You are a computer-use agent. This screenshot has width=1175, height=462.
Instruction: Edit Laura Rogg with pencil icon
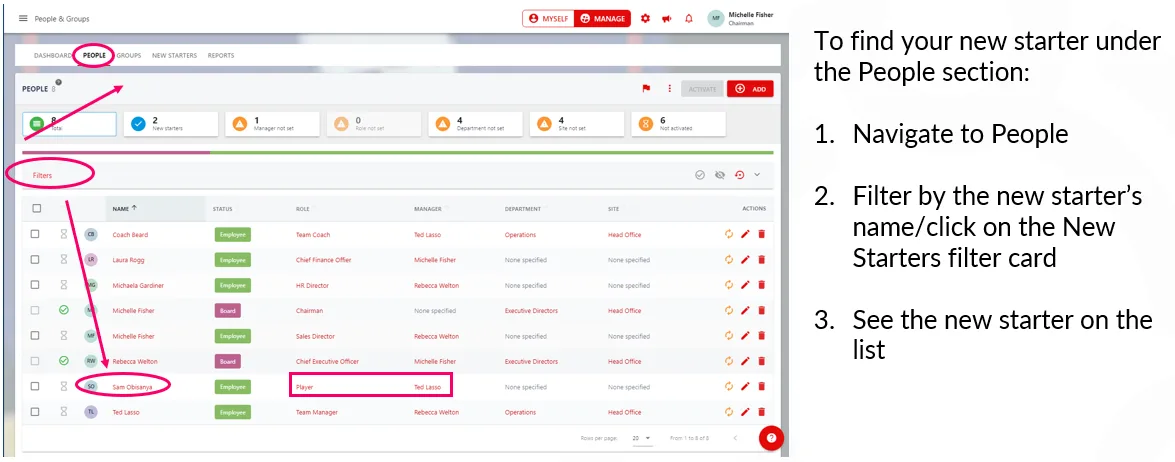[745, 260]
